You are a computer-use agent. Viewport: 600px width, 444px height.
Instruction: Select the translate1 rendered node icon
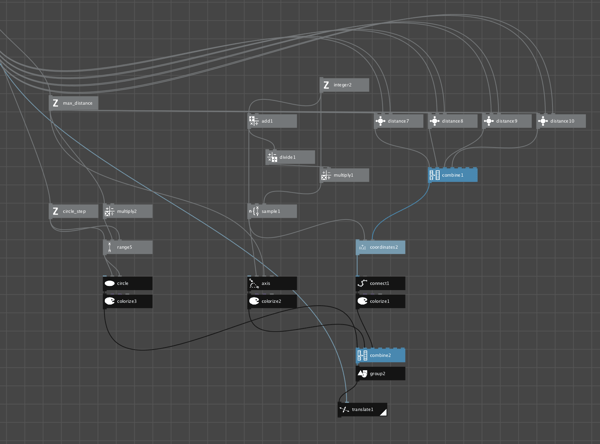coord(344,410)
